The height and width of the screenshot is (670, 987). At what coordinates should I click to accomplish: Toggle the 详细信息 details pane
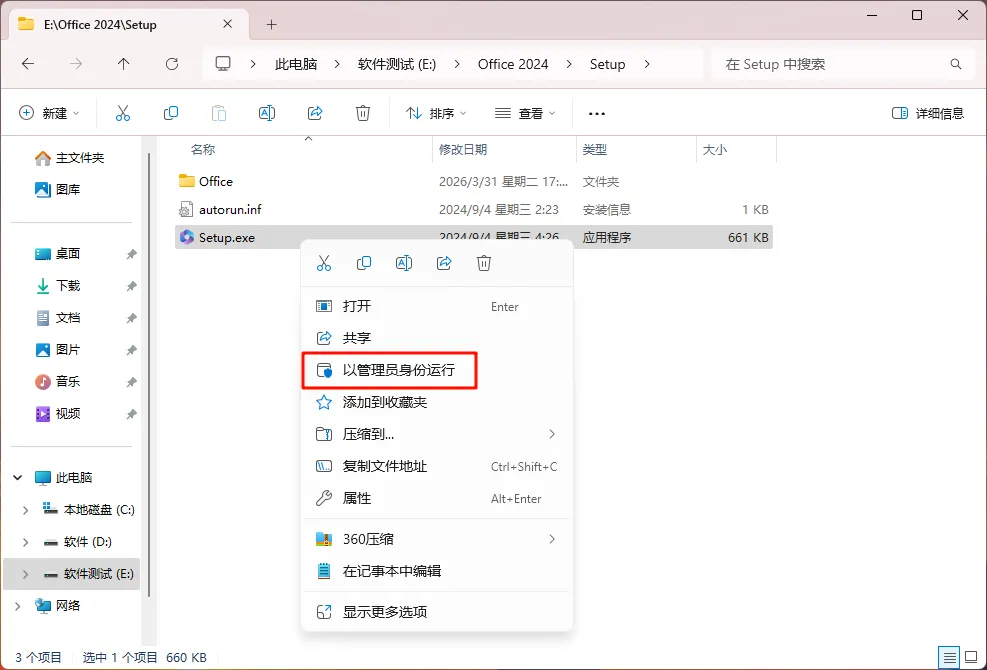point(928,113)
